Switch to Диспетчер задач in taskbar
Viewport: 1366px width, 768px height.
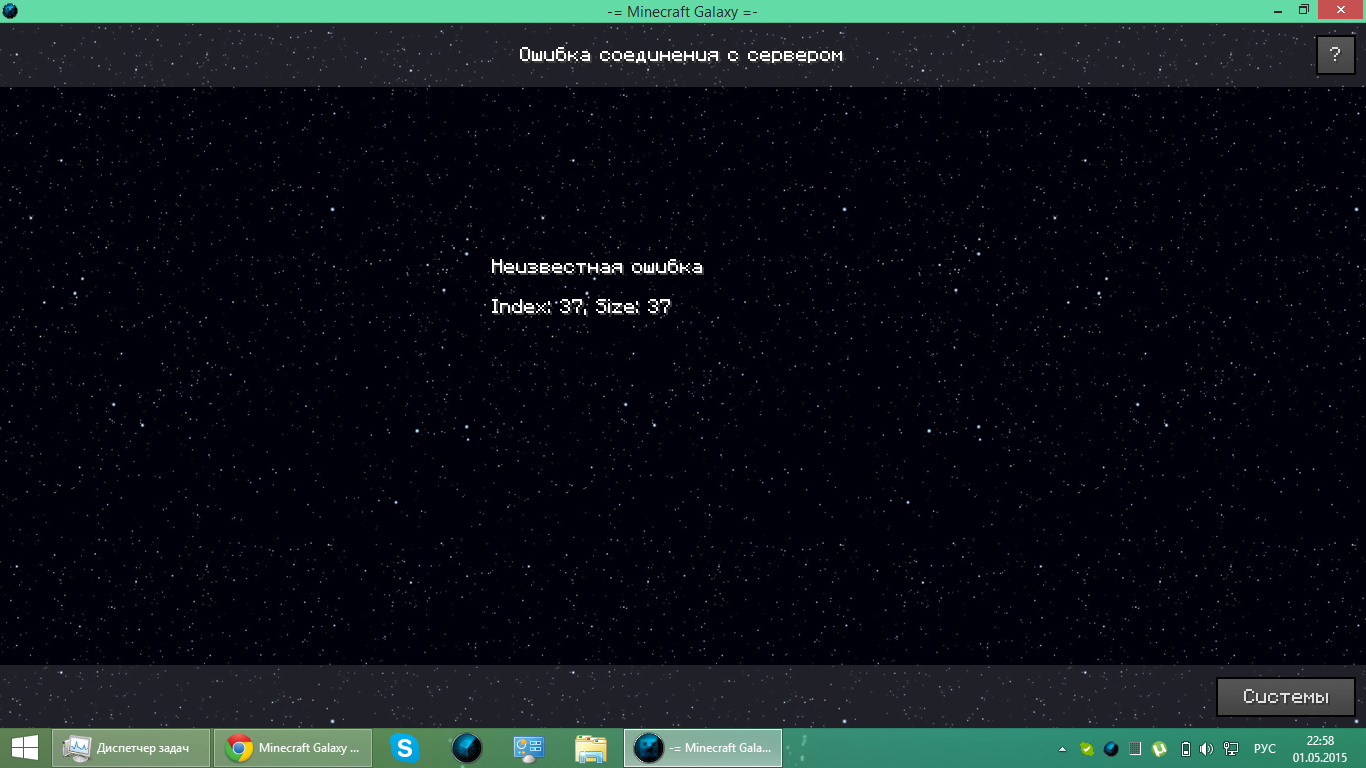(x=131, y=748)
